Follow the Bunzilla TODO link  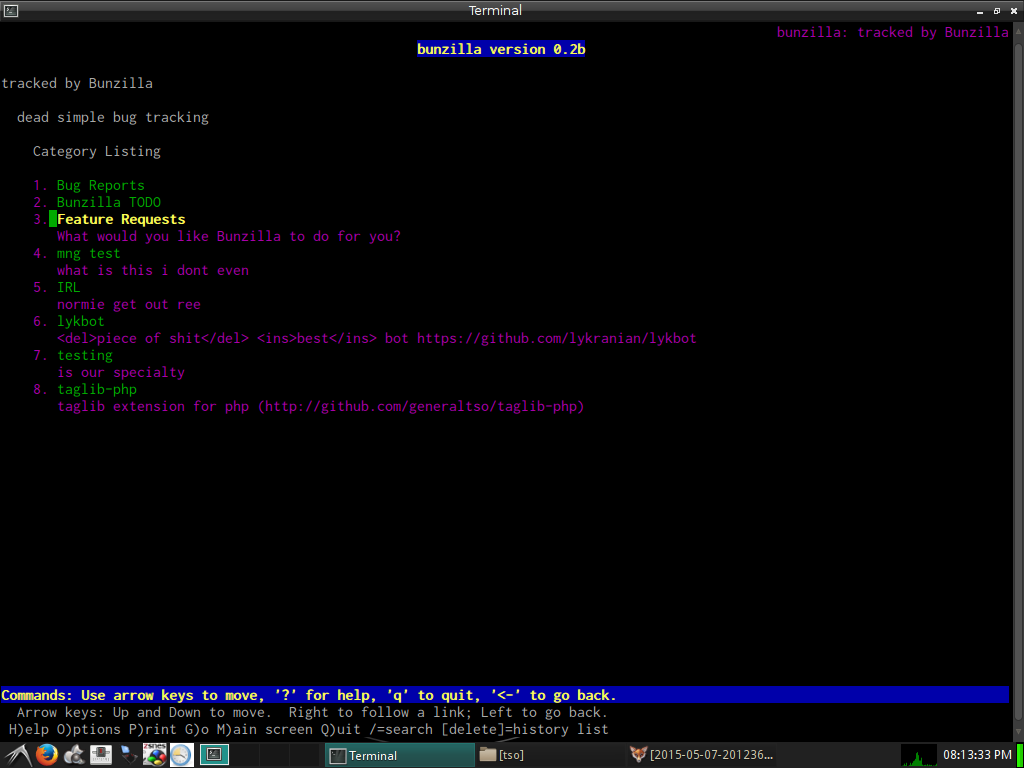click(x=108, y=202)
